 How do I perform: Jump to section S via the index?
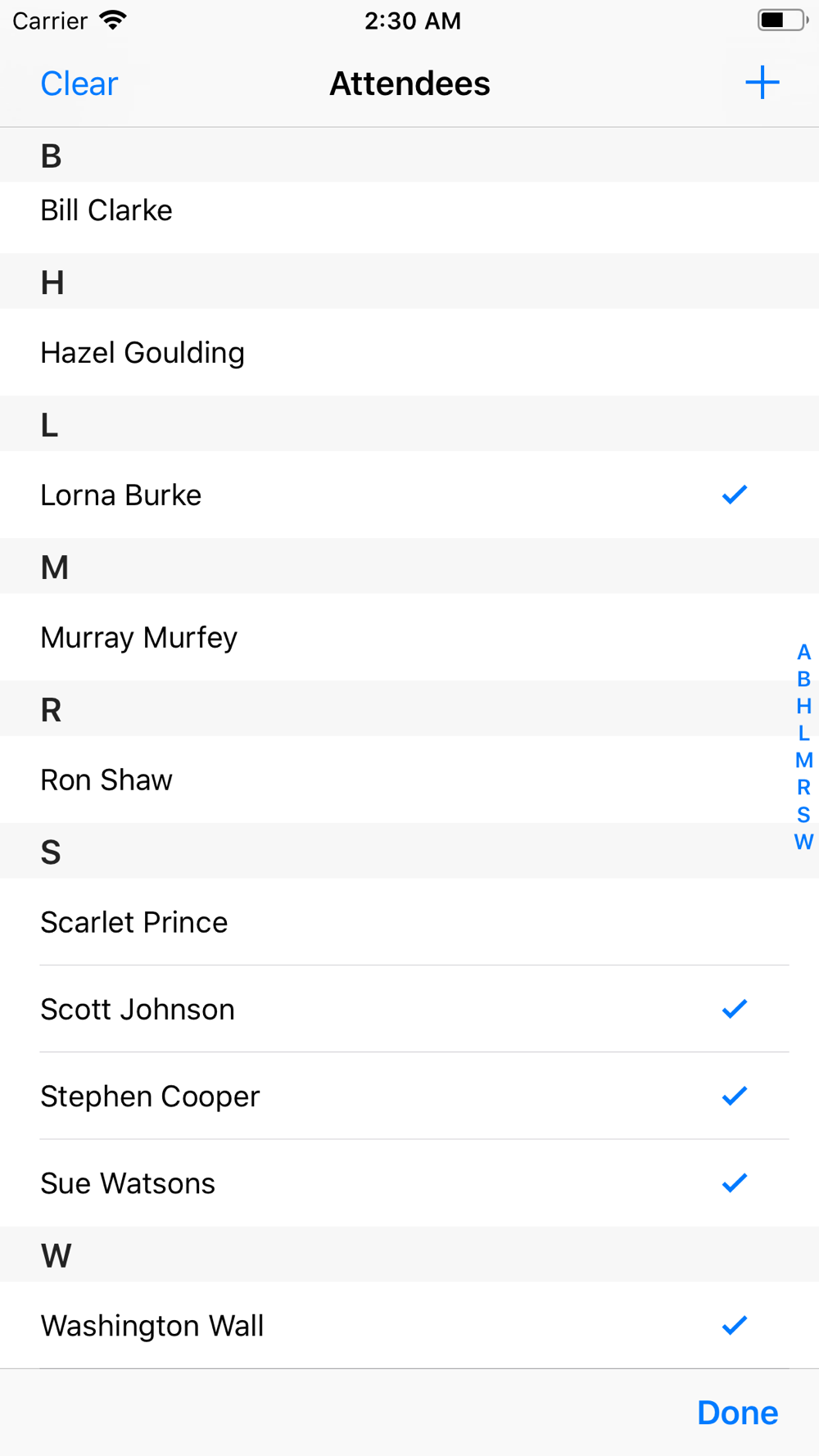coord(803,815)
